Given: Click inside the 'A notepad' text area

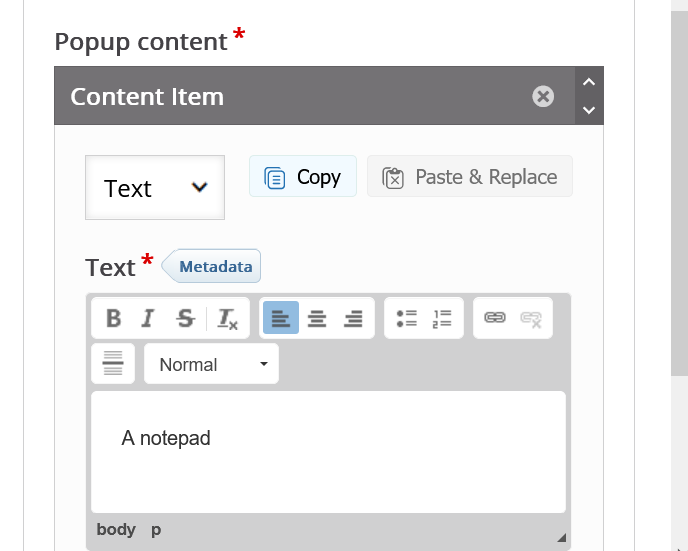Looking at the screenshot, I should point(328,450).
